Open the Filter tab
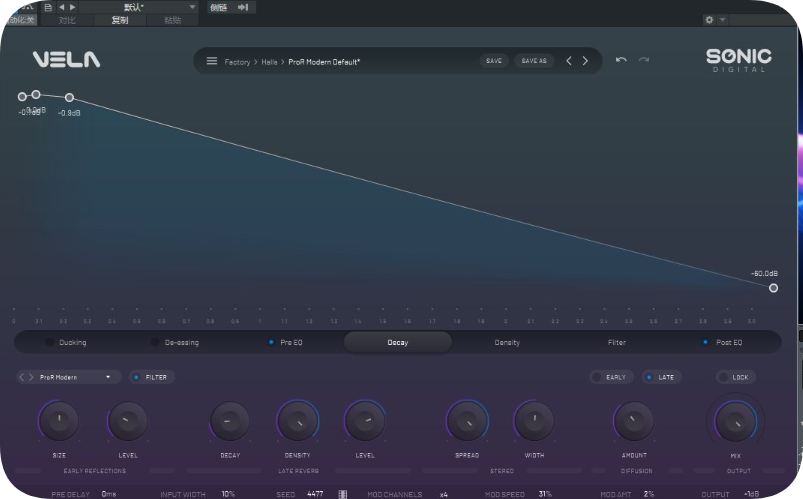 (x=617, y=342)
